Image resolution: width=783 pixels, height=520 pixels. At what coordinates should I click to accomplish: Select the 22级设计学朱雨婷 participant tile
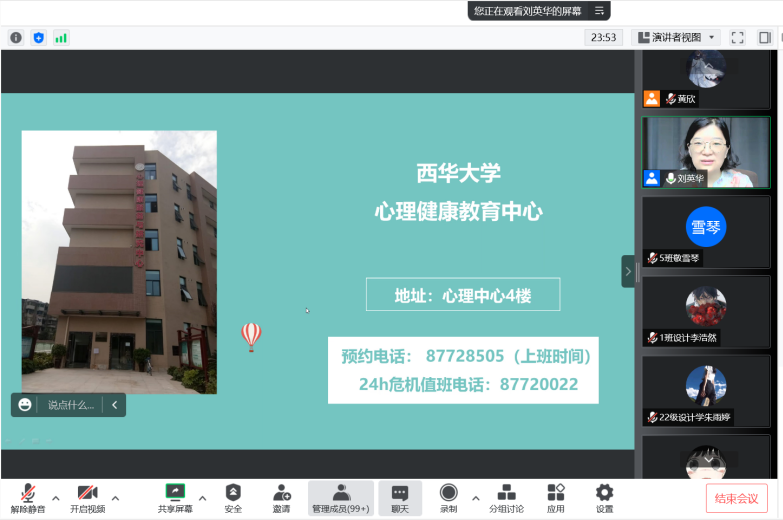[x=706, y=391]
